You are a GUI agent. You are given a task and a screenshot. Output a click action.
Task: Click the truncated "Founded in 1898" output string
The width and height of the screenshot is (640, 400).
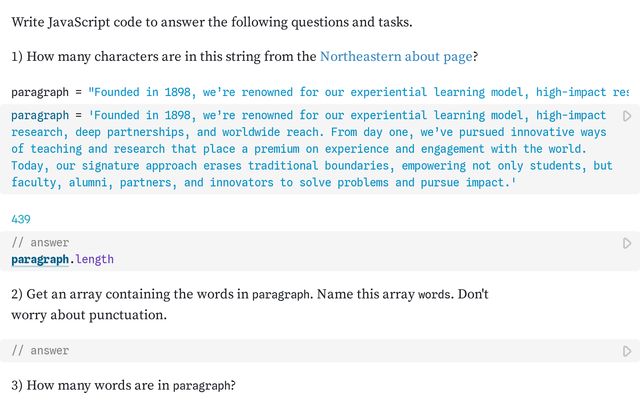click(x=358, y=92)
